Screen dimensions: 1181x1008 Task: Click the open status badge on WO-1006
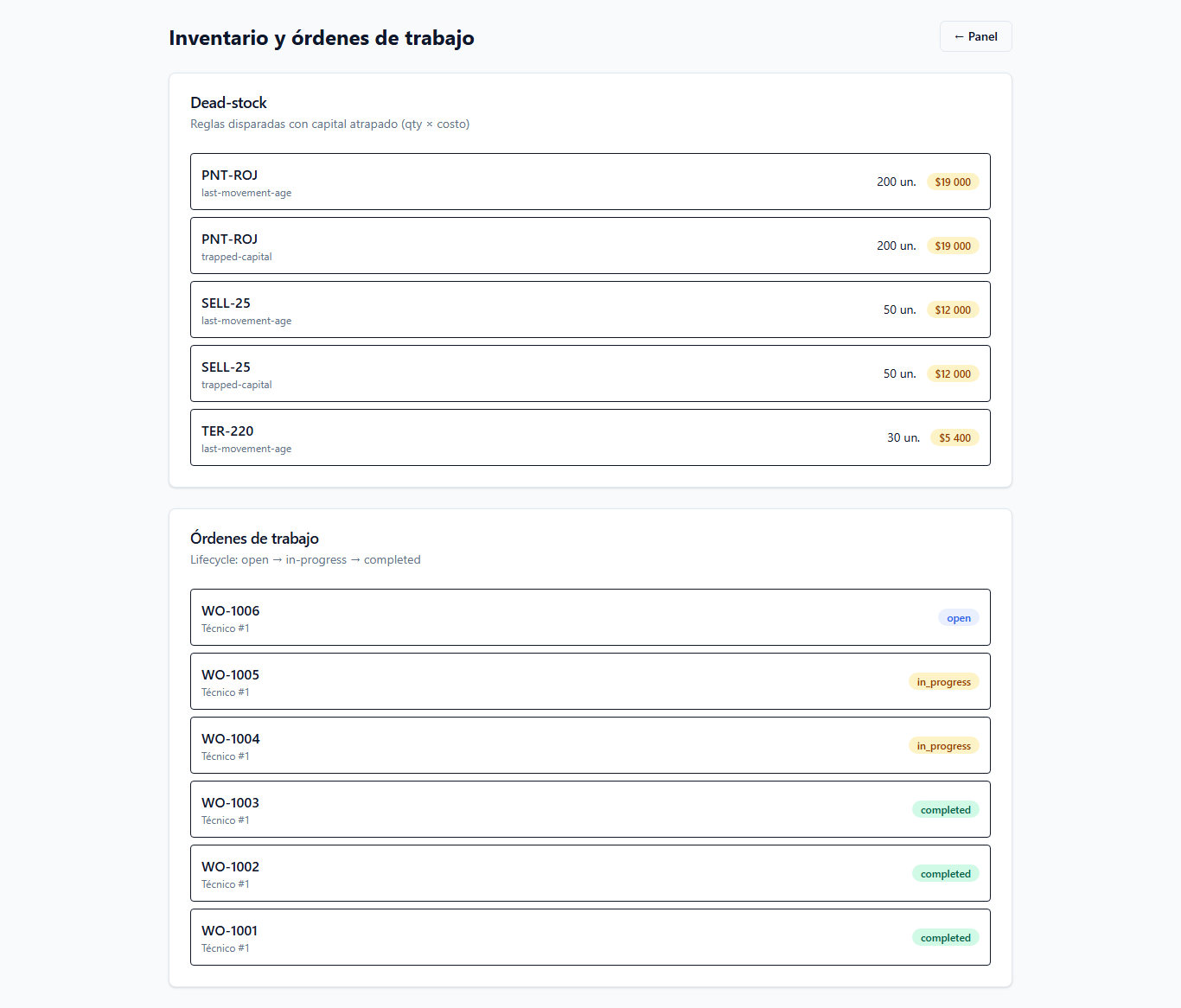[959, 617]
